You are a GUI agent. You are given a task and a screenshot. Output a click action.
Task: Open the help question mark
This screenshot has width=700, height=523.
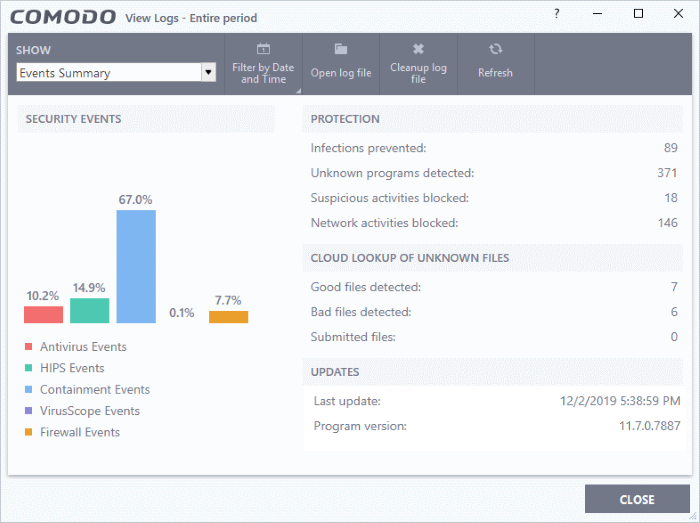(x=557, y=14)
